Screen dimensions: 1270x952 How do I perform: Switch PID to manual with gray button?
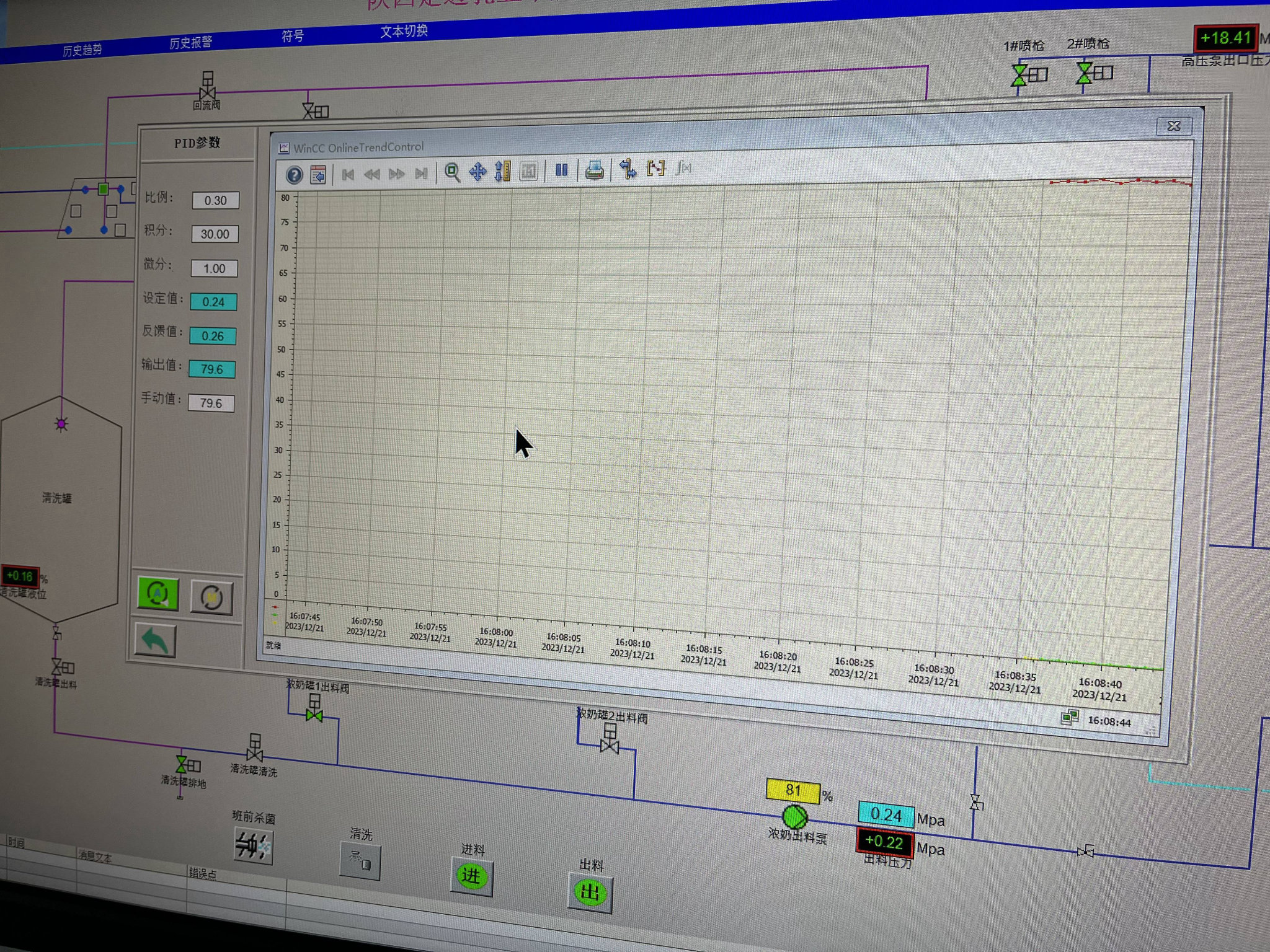tap(211, 597)
